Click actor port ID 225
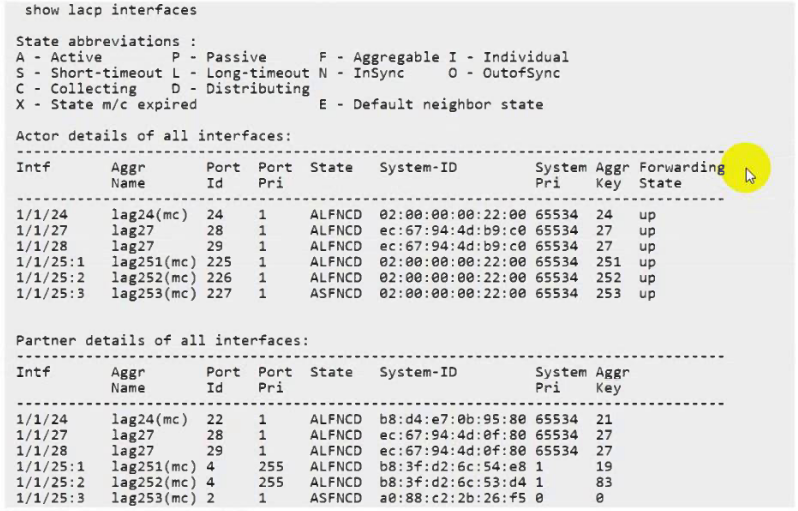The width and height of the screenshot is (798, 511). tap(218, 262)
